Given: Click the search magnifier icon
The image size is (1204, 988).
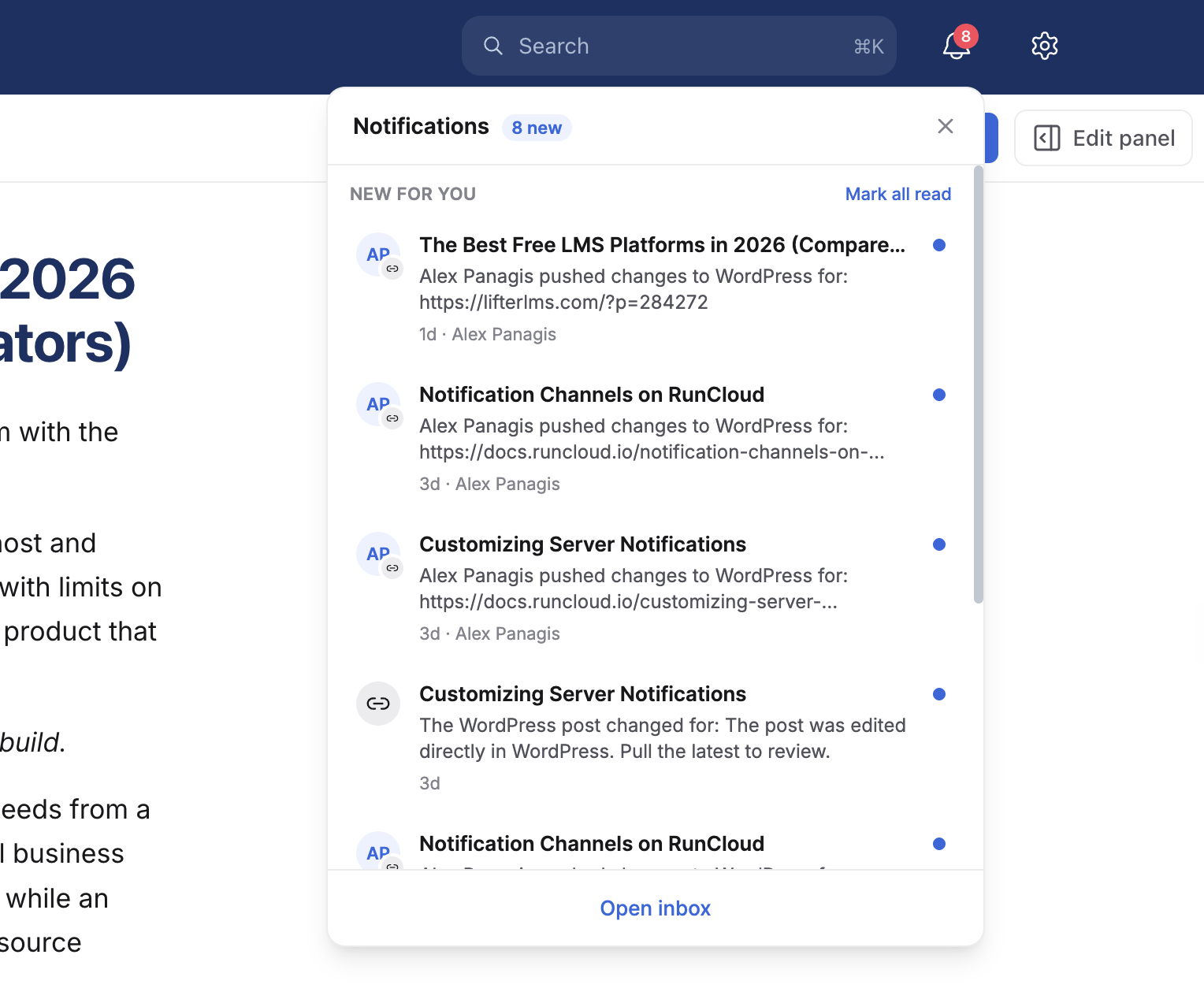Looking at the screenshot, I should pos(493,46).
